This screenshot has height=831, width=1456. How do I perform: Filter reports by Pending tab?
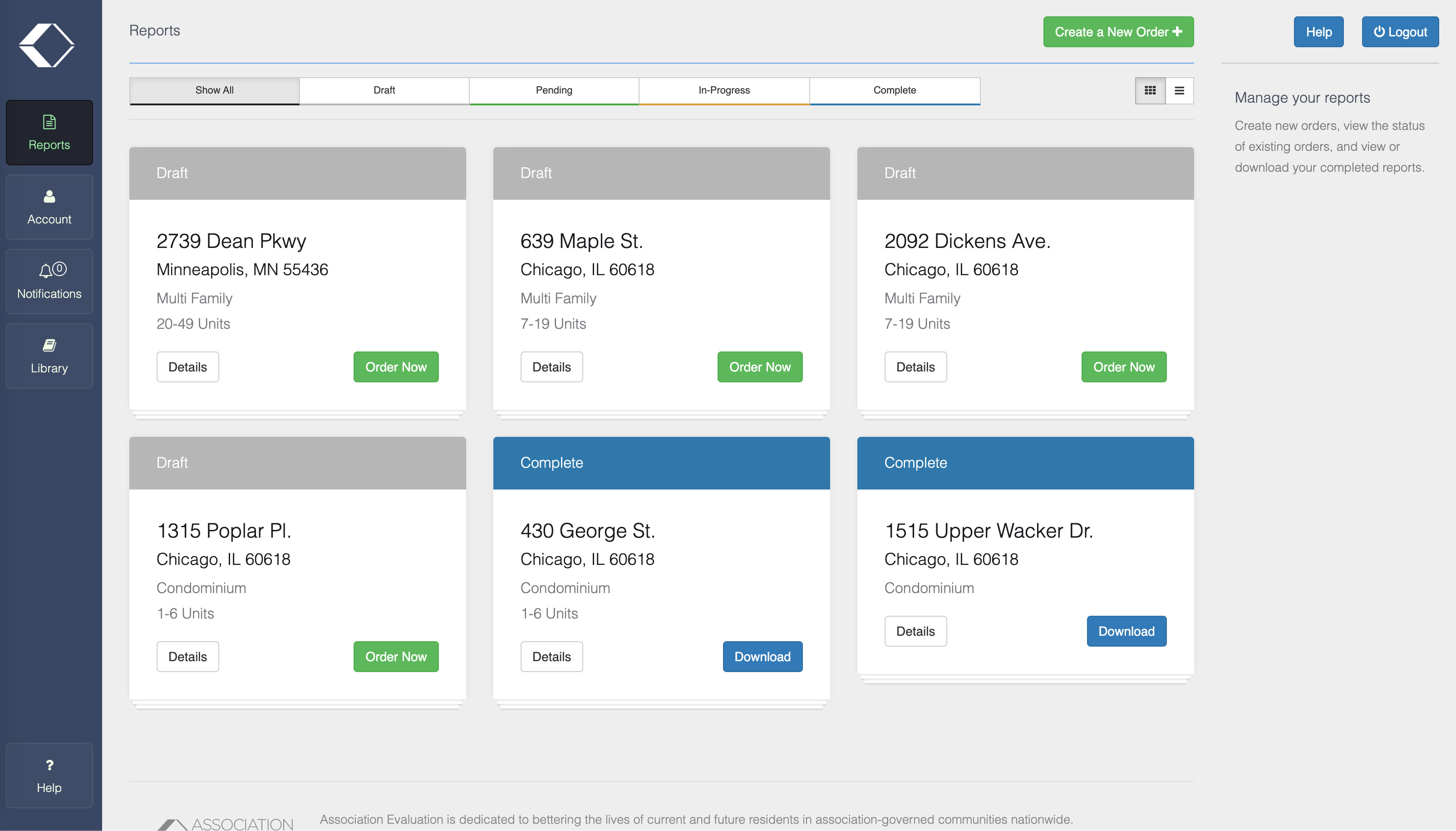554,90
